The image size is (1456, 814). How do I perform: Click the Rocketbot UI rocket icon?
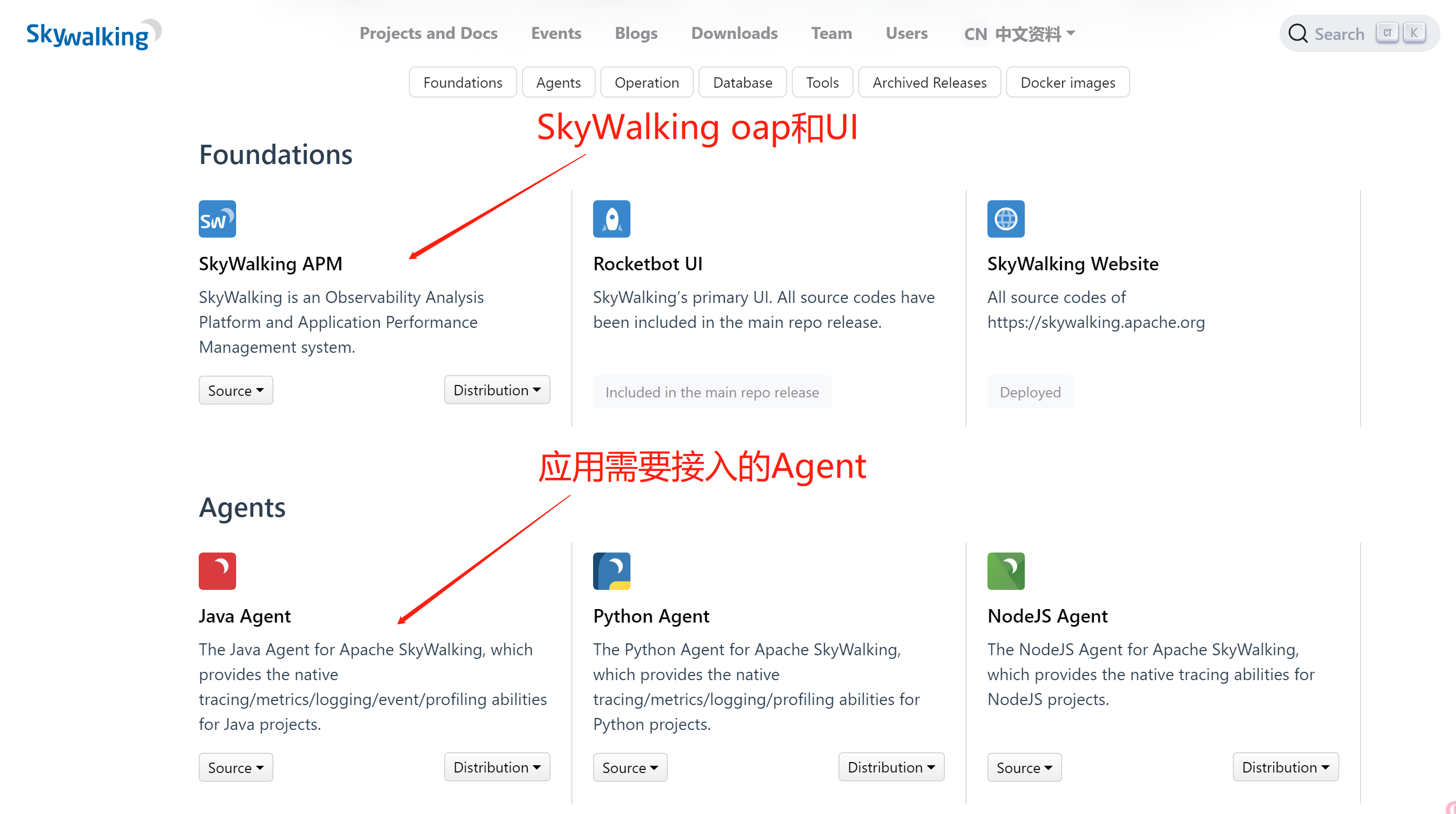[x=612, y=219]
